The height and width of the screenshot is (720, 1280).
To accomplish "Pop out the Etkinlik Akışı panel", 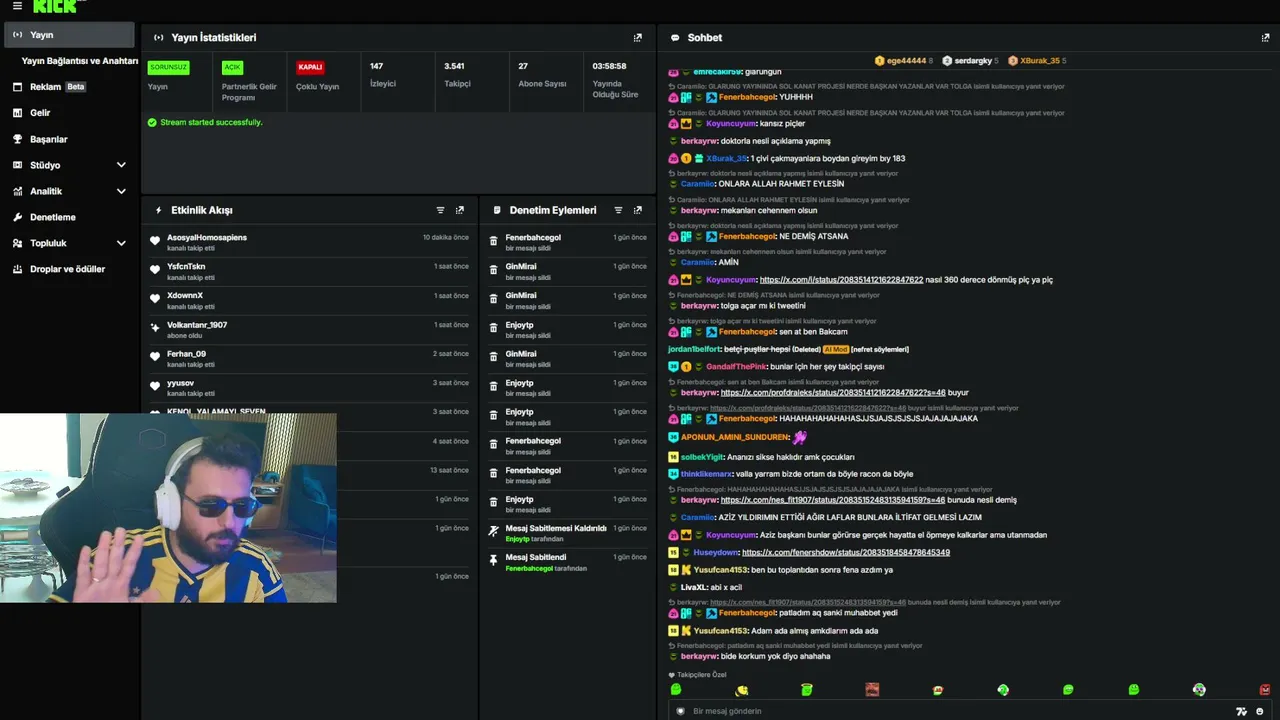I will click(x=460, y=210).
